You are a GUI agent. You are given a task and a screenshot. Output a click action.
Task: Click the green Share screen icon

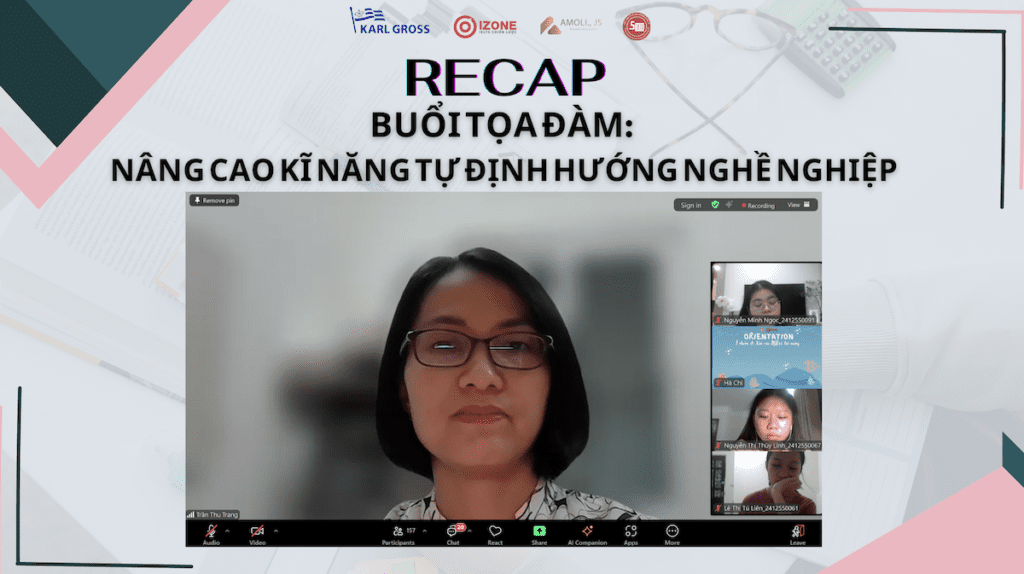pyautogui.click(x=539, y=530)
